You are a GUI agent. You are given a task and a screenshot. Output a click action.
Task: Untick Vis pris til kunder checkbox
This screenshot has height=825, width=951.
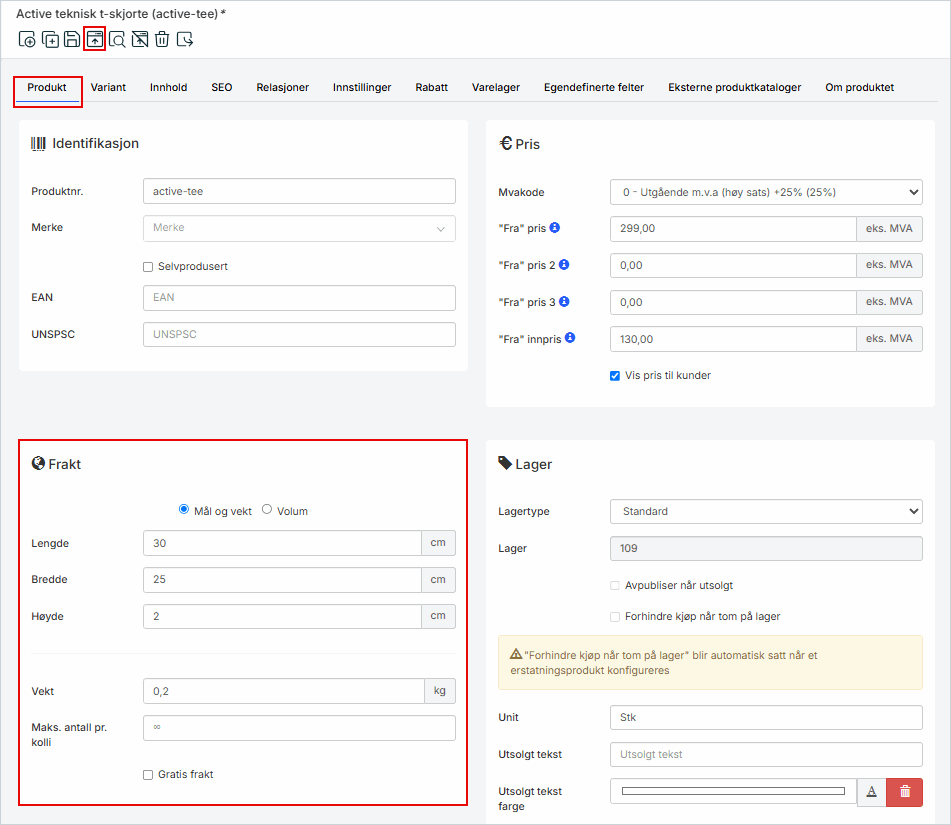pyautogui.click(x=615, y=376)
